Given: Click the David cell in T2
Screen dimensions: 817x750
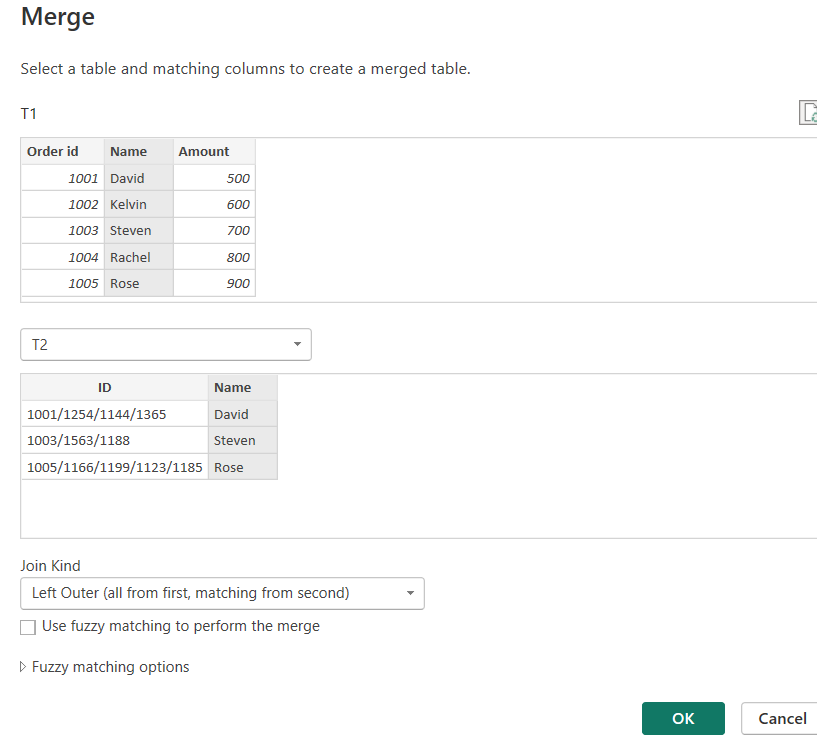Looking at the screenshot, I should (243, 414).
